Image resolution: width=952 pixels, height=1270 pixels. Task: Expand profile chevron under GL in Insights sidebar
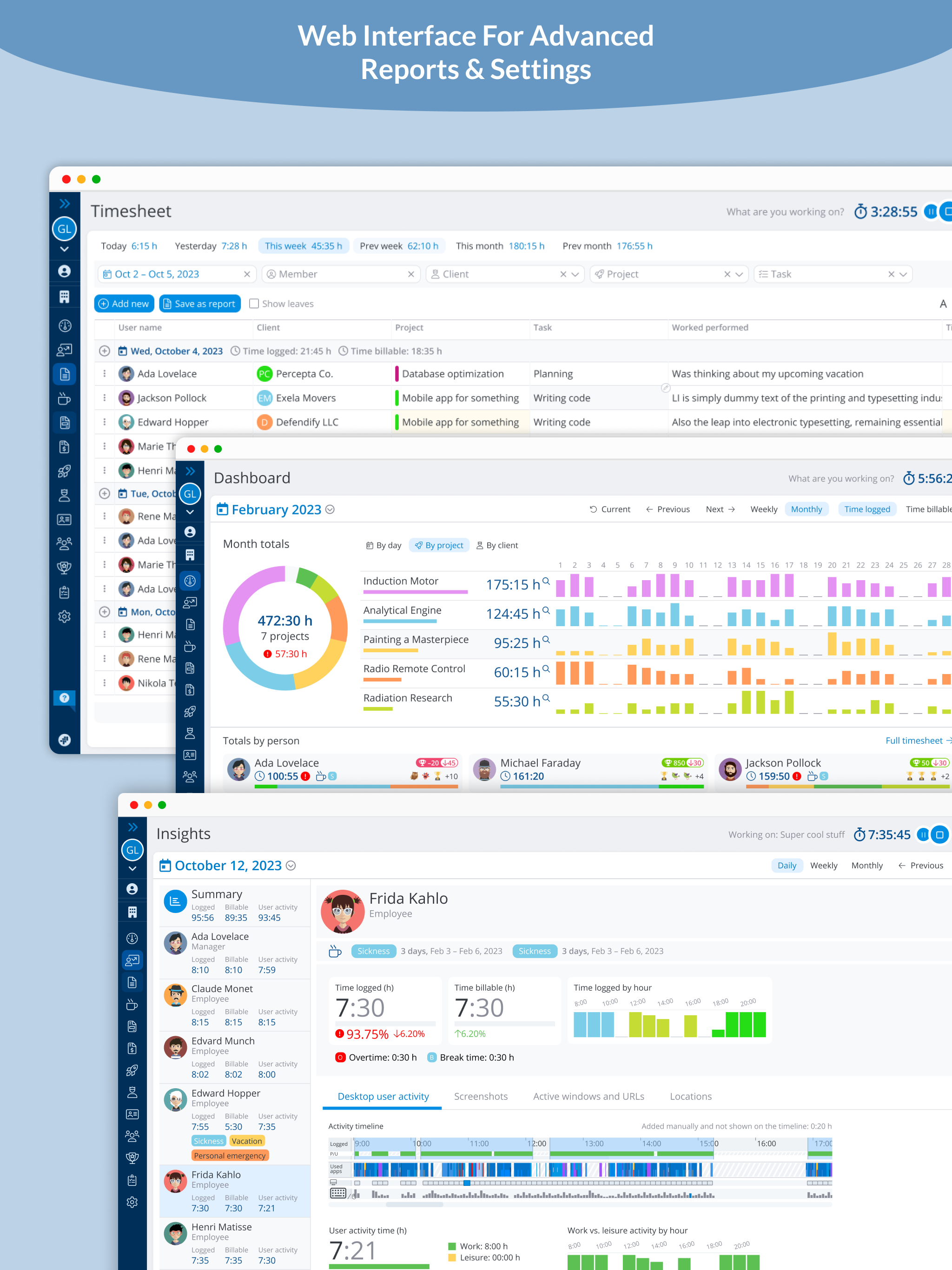pyautogui.click(x=132, y=869)
